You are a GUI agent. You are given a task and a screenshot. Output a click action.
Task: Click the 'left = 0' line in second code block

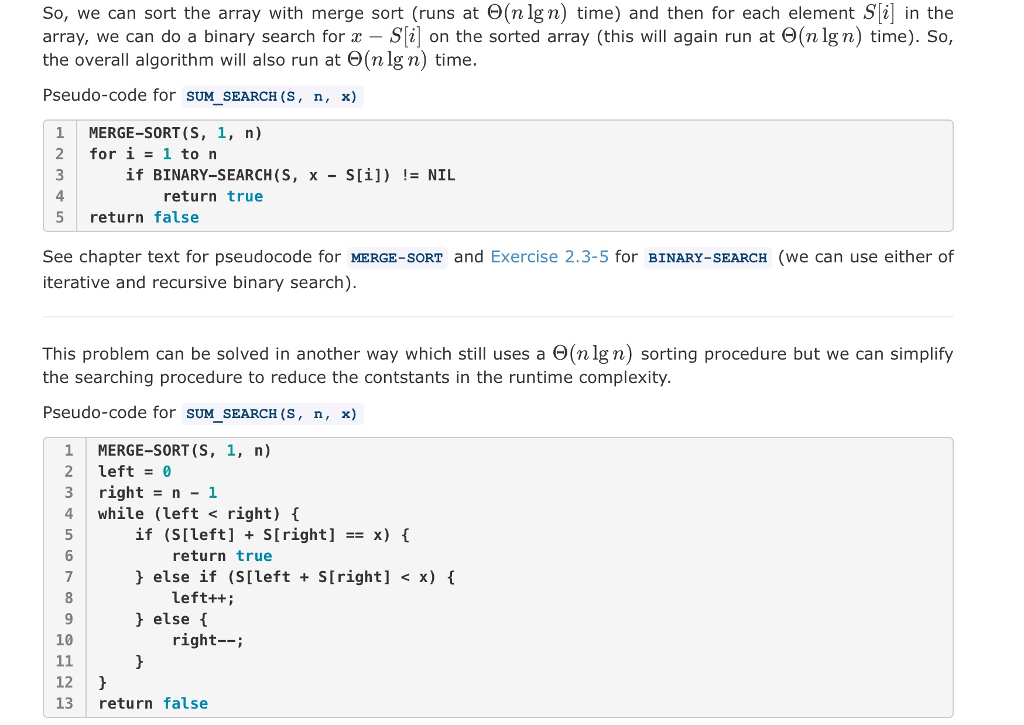click(135, 472)
